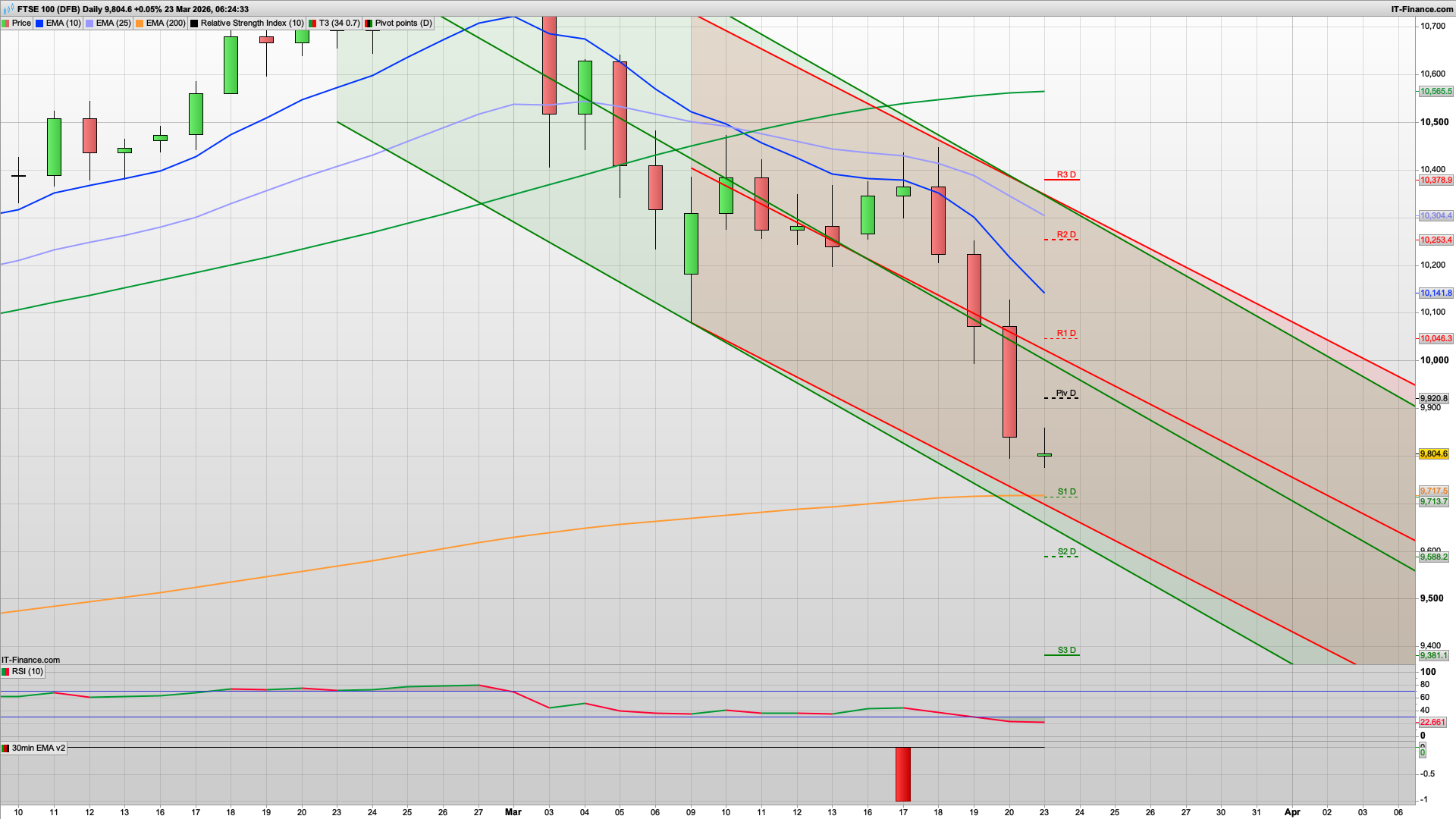Select the highlighted 9,804.6 price label

[x=1434, y=453]
